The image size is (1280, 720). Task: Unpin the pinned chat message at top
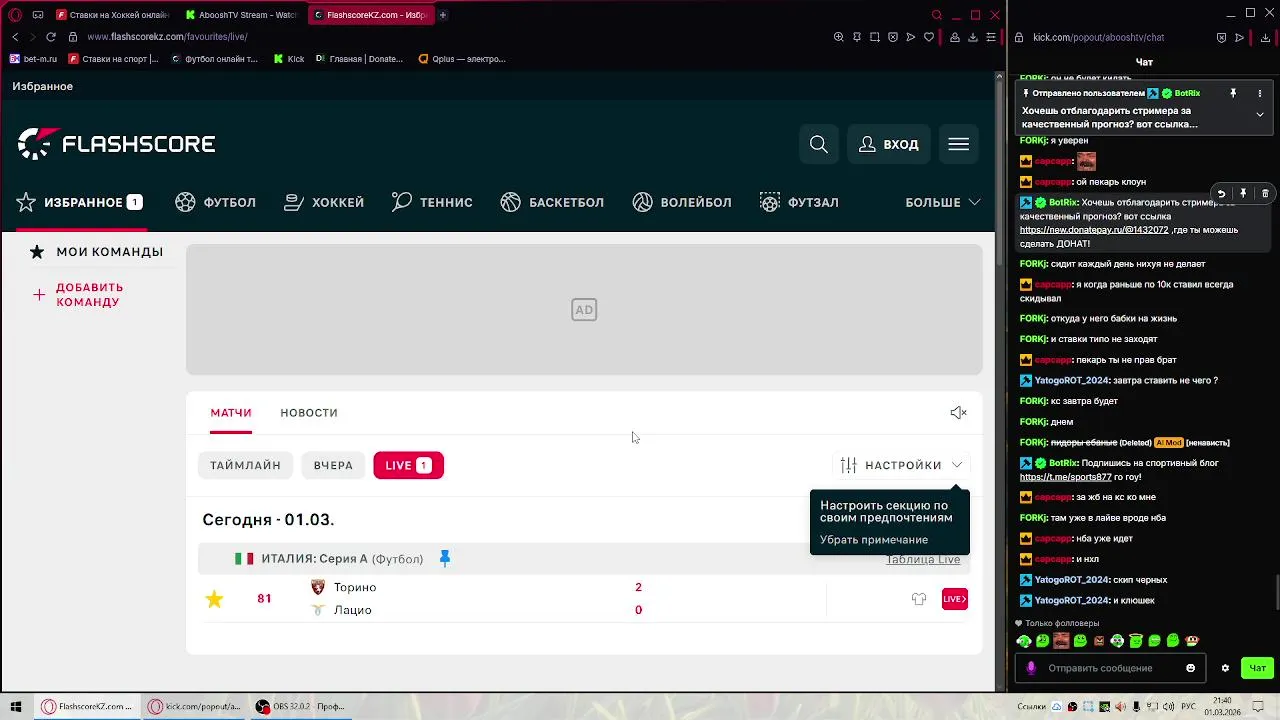tap(1233, 93)
